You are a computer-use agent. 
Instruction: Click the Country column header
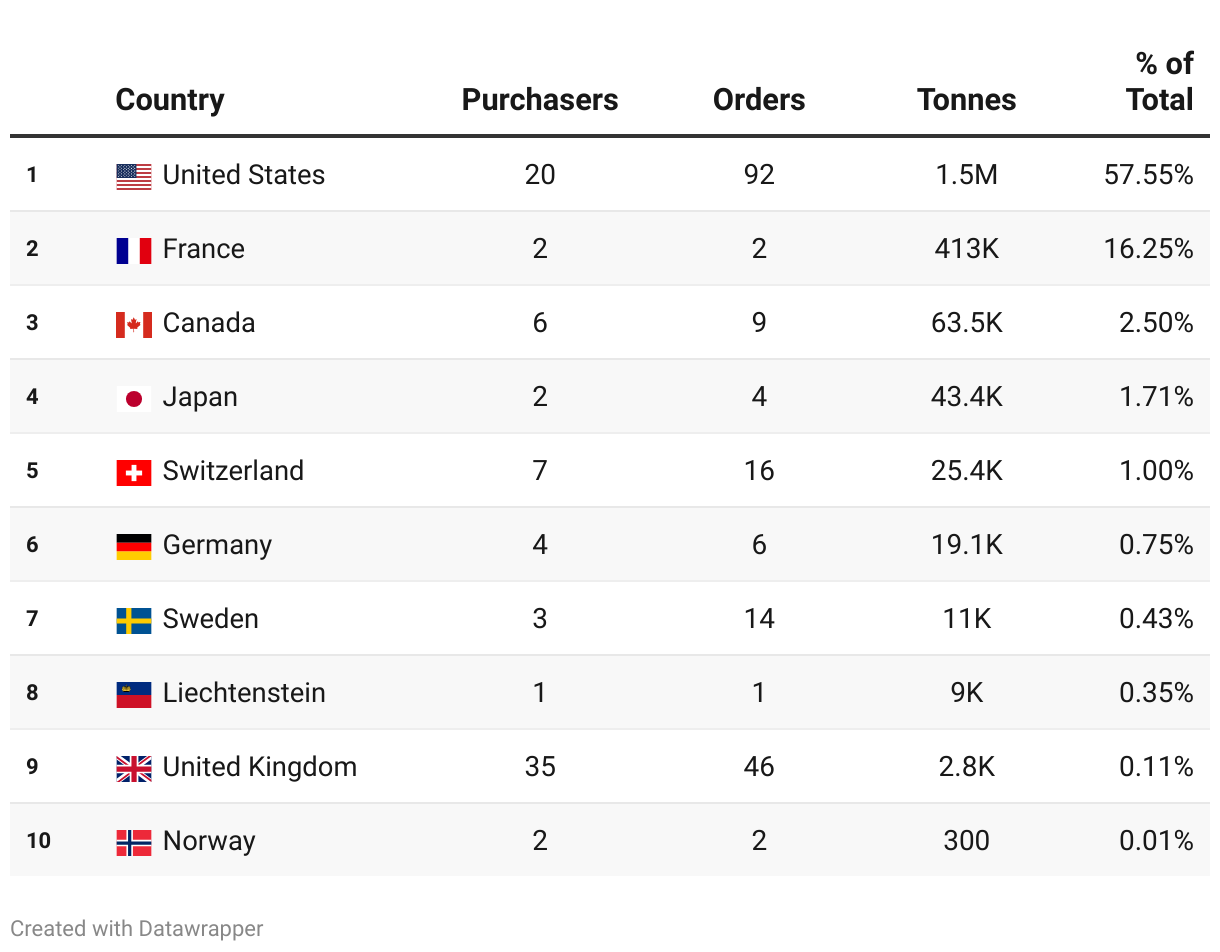pos(170,100)
